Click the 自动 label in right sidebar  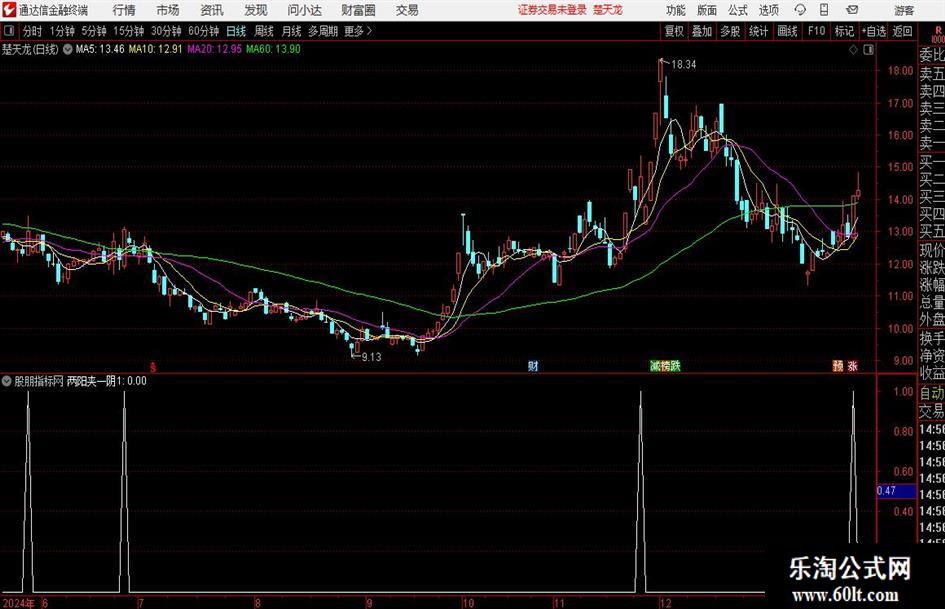(932, 393)
